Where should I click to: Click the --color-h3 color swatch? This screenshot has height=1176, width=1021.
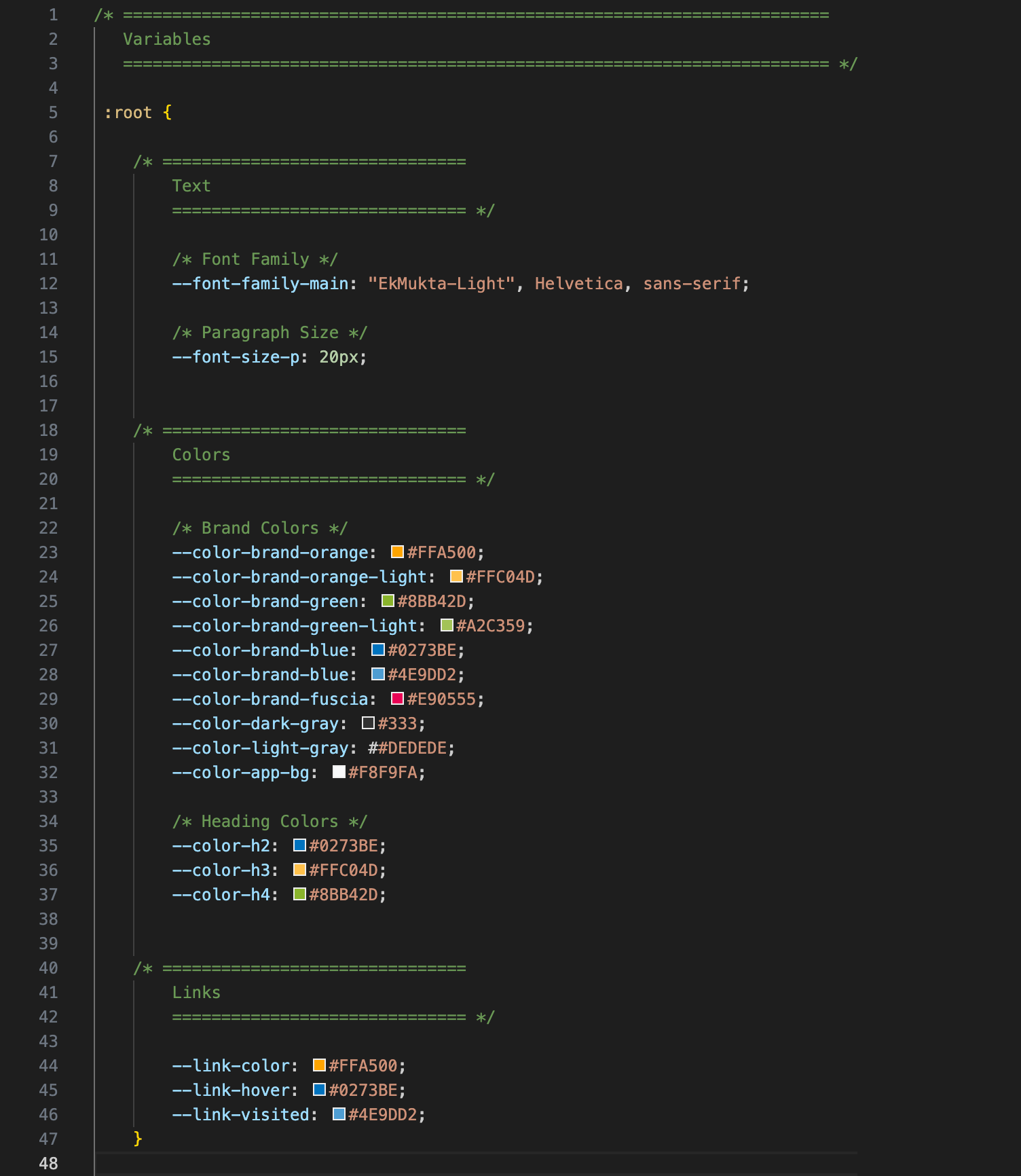[x=299, y=870]
